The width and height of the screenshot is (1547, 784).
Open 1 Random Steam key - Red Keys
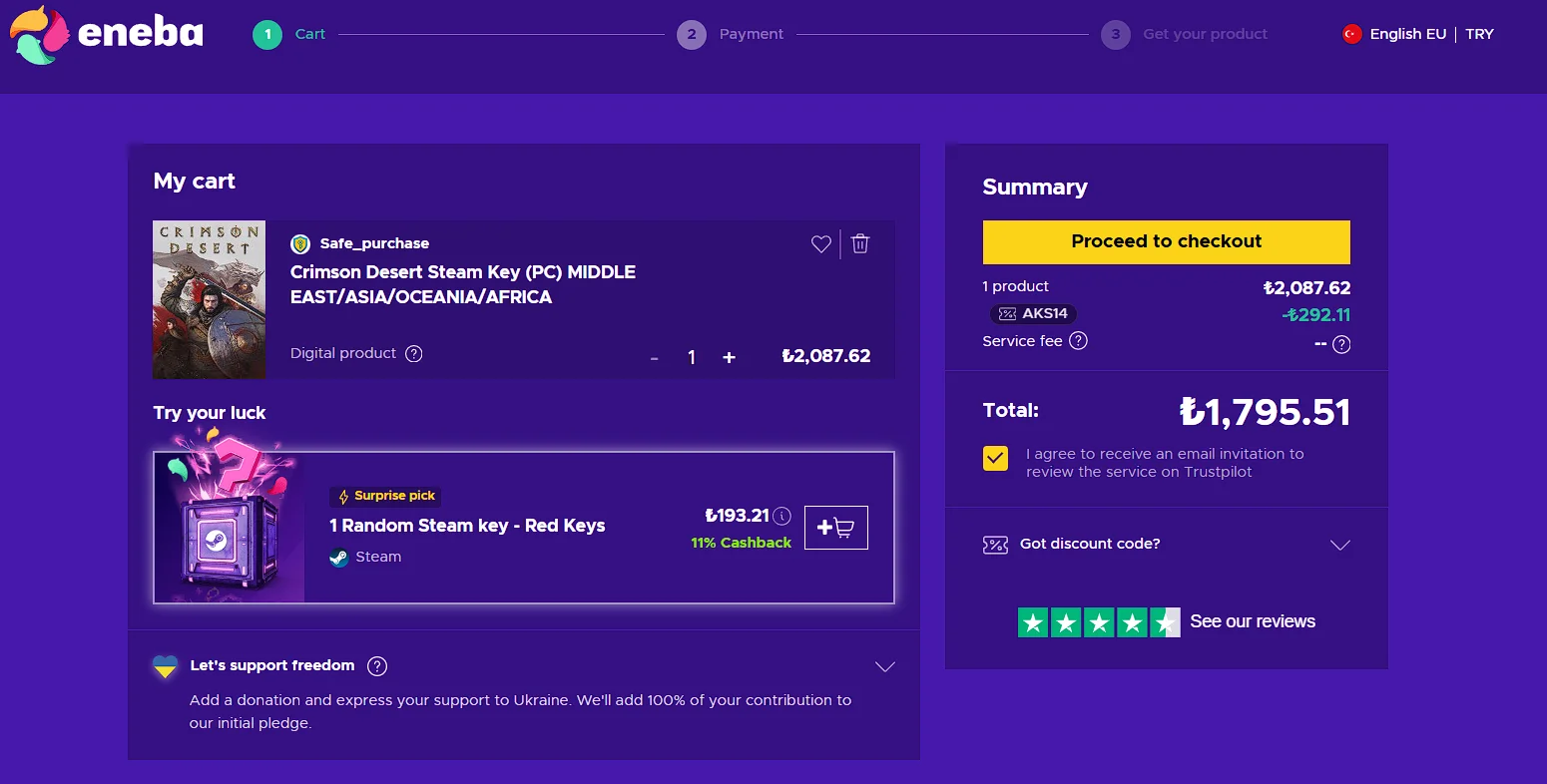pos(467,526)
